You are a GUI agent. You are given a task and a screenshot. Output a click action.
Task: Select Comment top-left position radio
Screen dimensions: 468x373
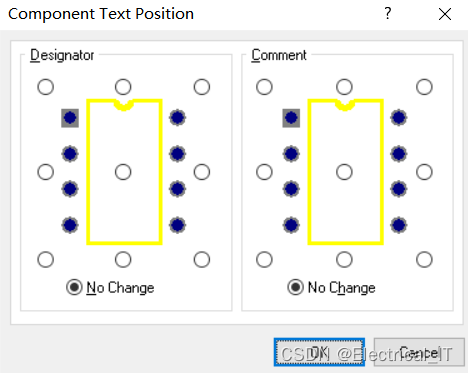[x=264, y=87]
